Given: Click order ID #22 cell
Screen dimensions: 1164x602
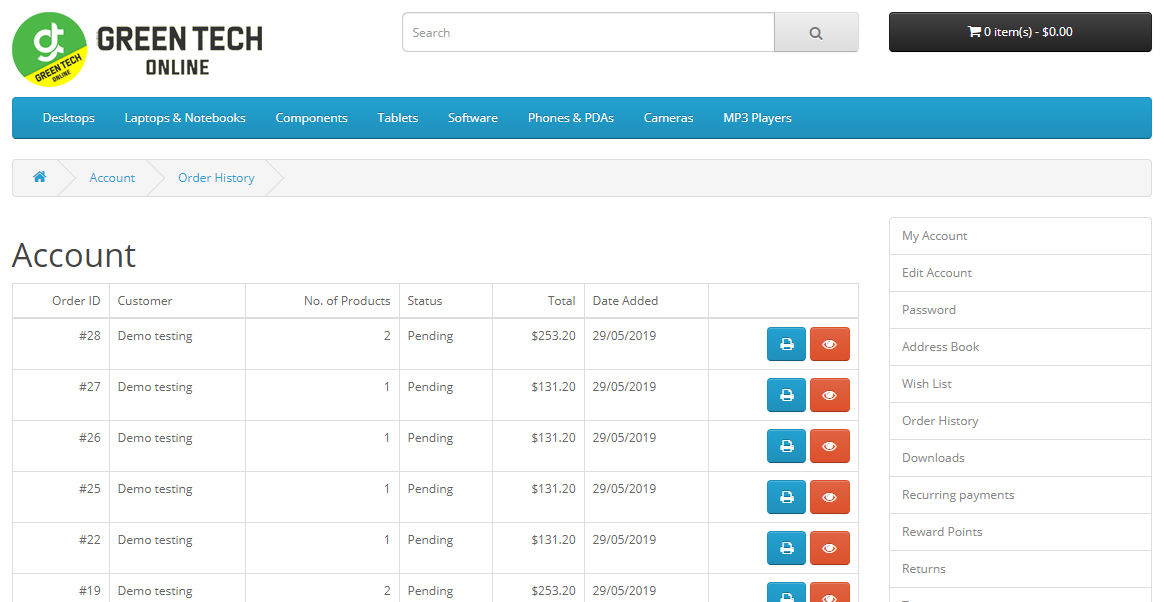Looking at the screenshot, I should tap(61, 549).
